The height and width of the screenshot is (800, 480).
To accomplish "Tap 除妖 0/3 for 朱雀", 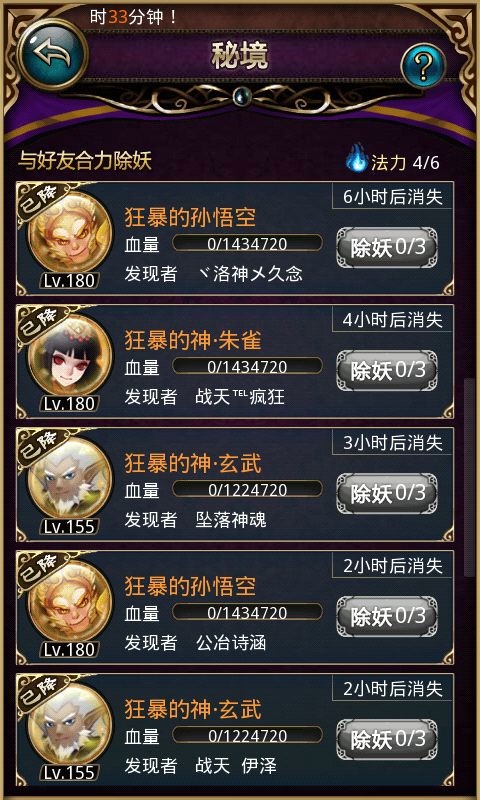I will pos(387,370).
